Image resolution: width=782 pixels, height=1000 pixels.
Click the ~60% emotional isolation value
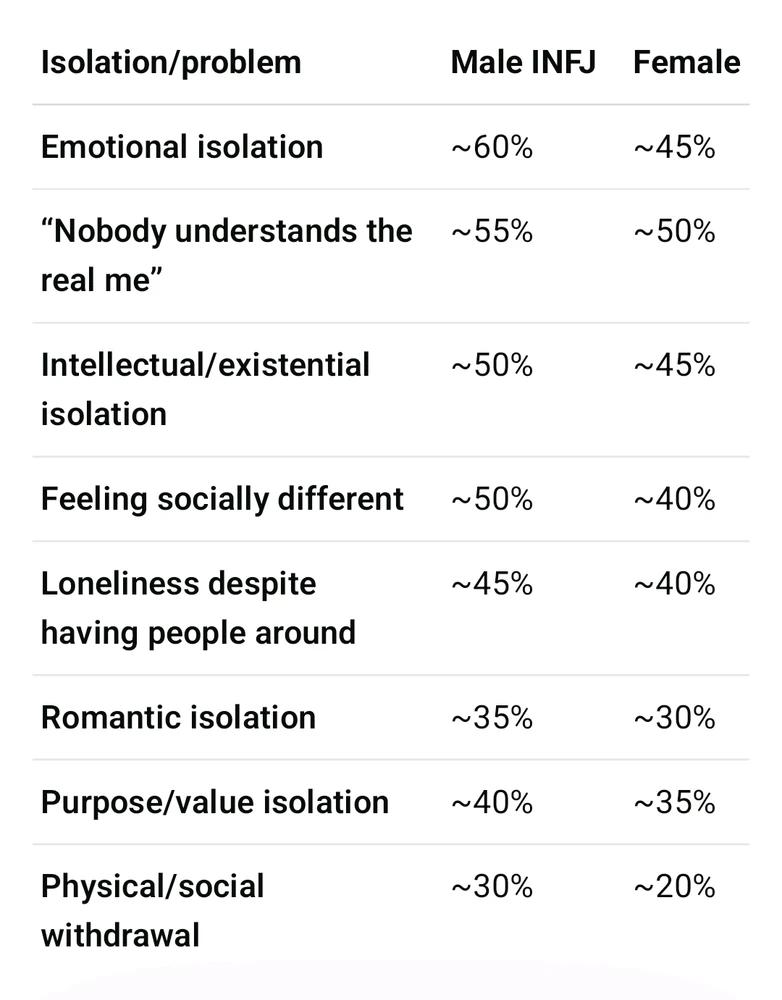492,147
